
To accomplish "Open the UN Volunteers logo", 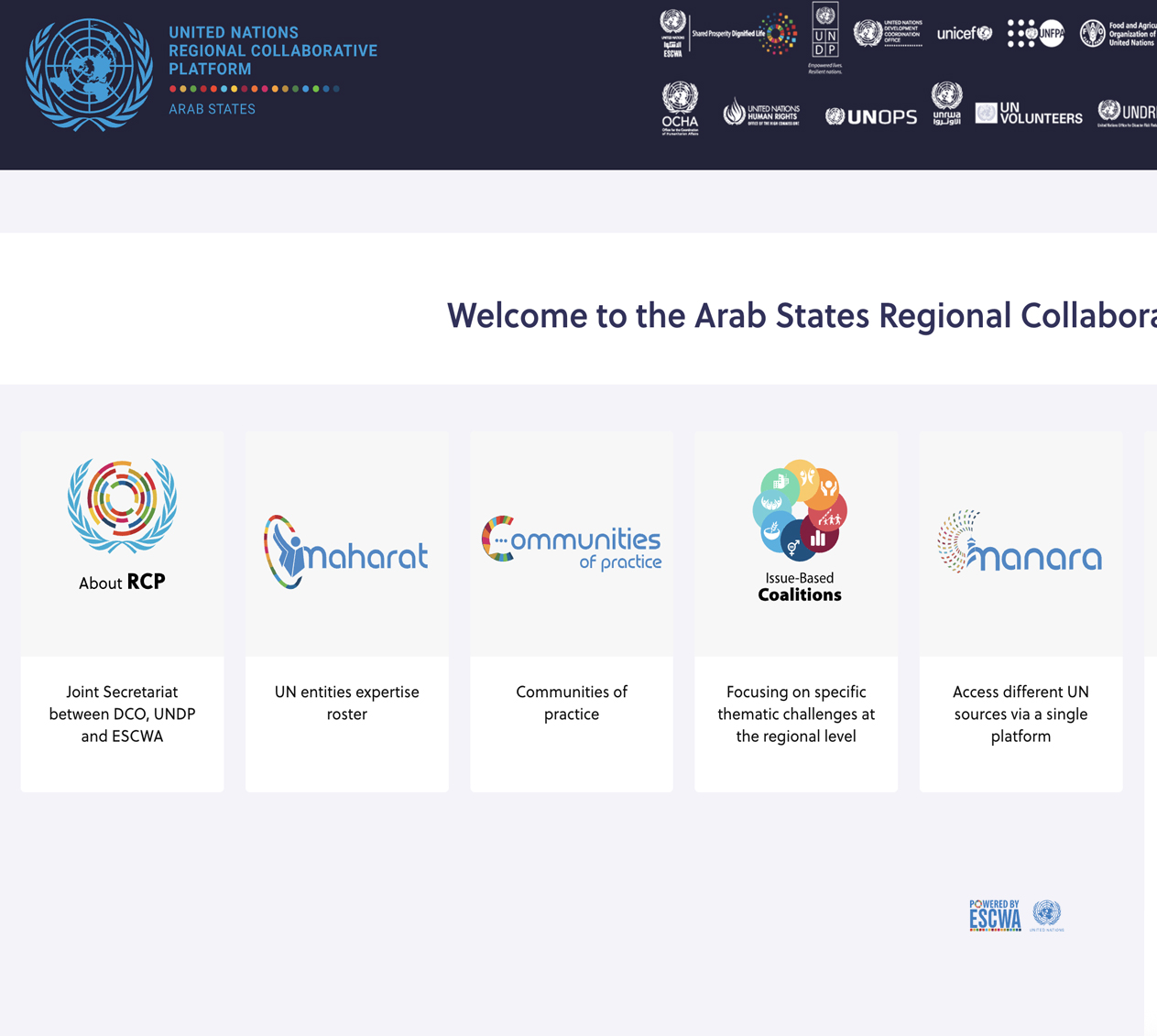I will pyautogui.click(x=1028, y=113).
